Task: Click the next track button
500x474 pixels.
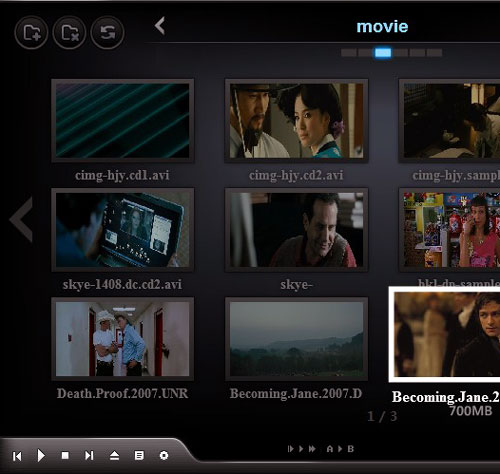Action: click(x=89, y=455)
